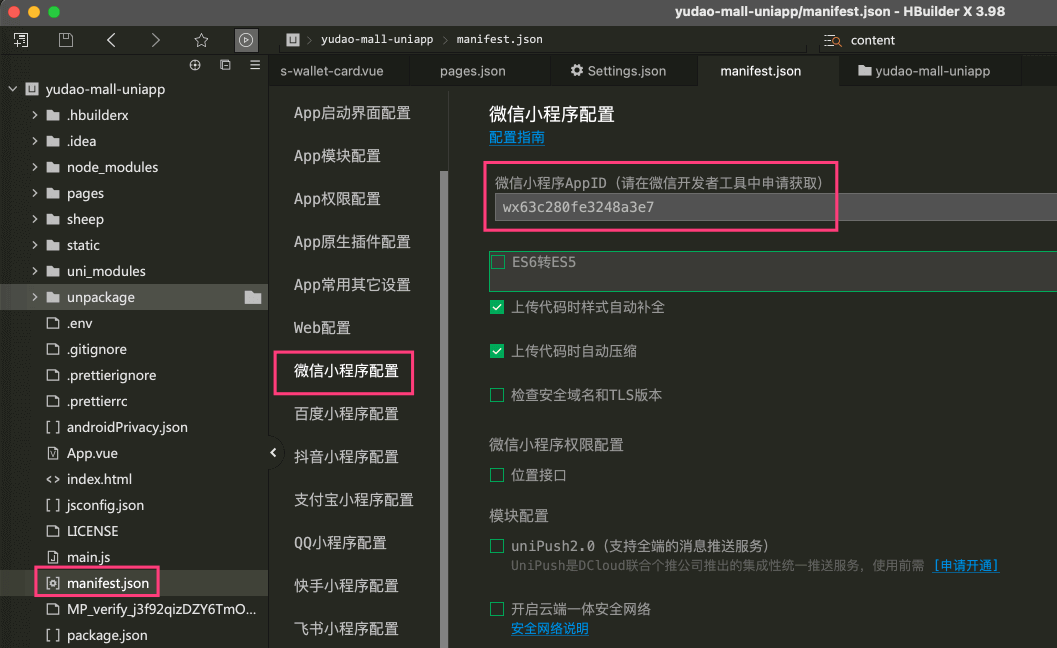
Task: Click the new file icon in toolbar
Action: point(21,40)
